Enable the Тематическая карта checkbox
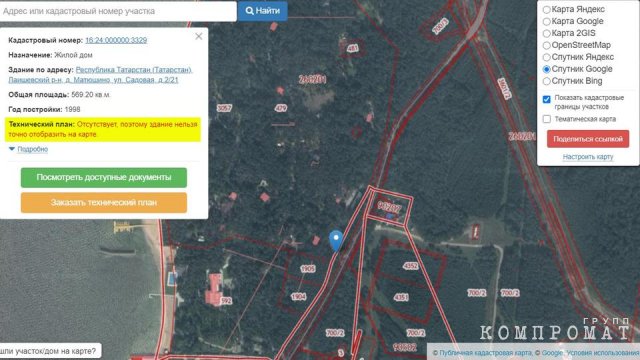Image resolution: width=640 pixels, height=360 pixels. 547,119
